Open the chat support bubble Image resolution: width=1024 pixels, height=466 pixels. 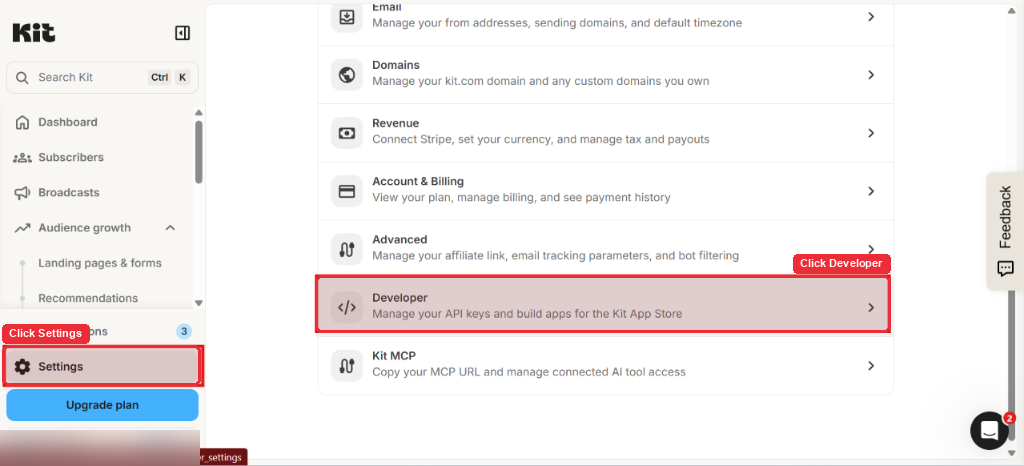tap(989, 431)
